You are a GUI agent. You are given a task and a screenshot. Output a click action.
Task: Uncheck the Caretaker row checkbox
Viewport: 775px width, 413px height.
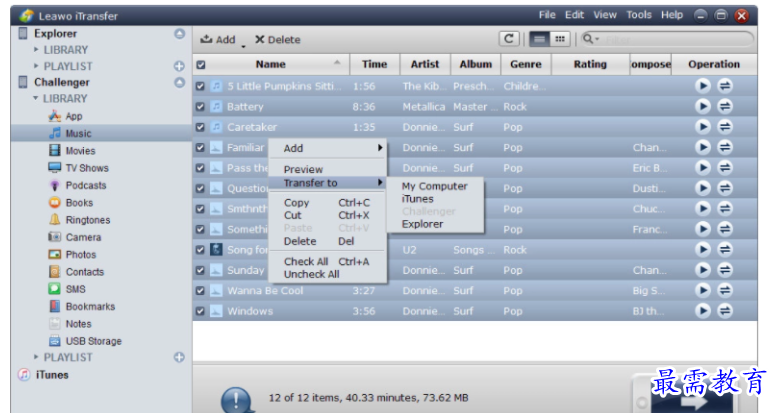point(200,127)
